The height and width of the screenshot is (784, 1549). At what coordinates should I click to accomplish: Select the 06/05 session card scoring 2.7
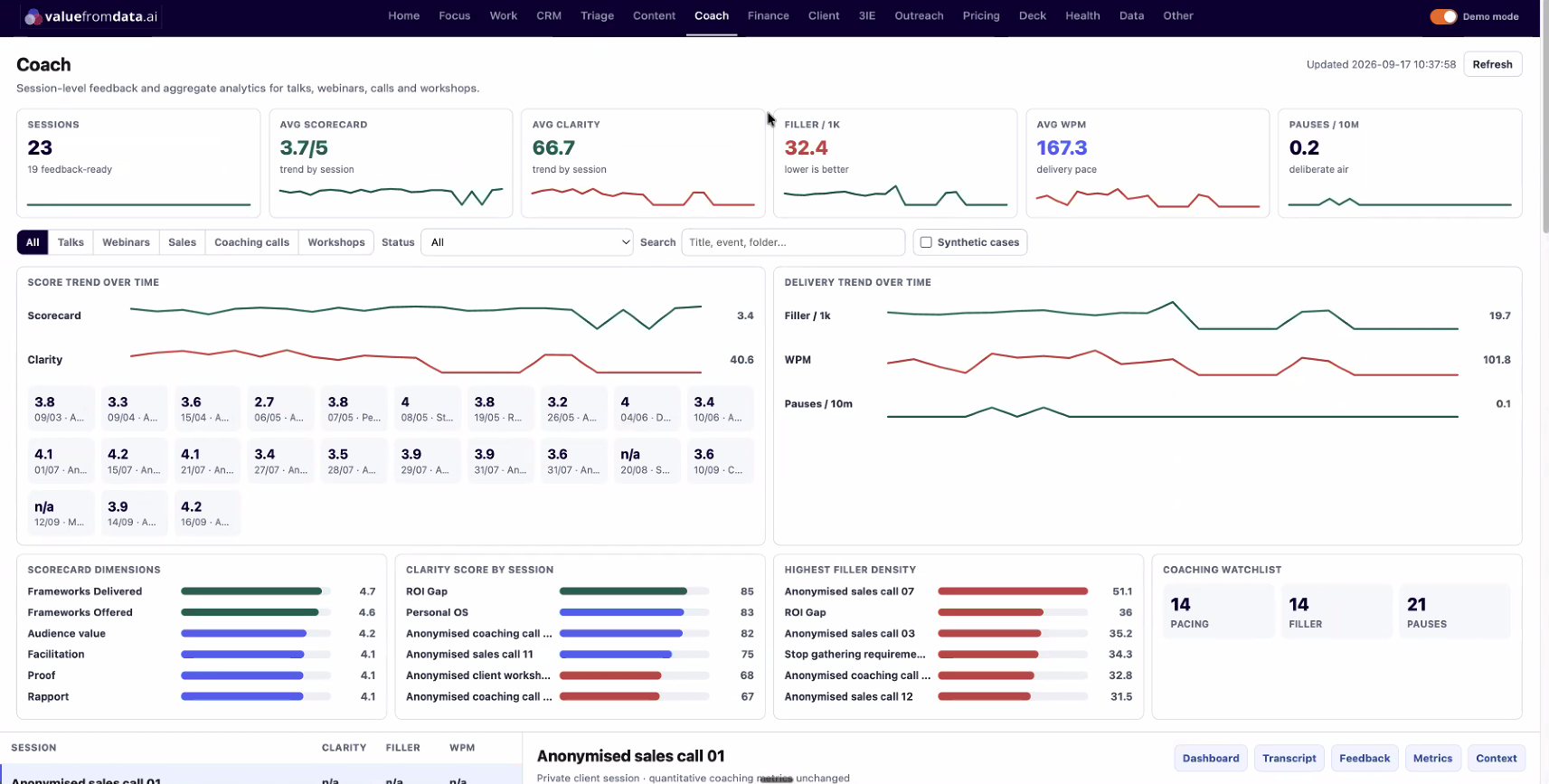(x=280, y=409)
